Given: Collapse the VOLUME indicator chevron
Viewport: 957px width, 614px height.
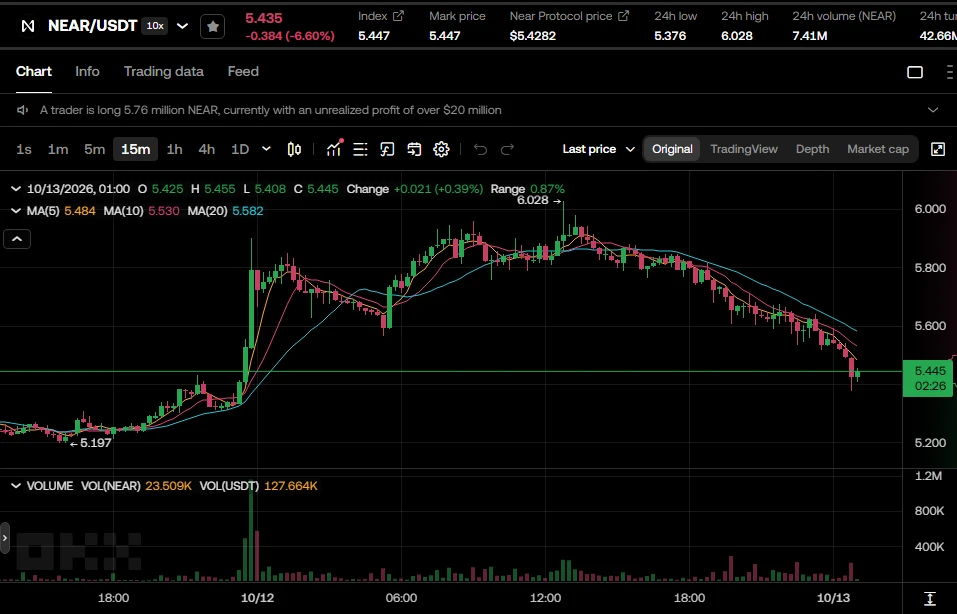Looking at the screenshot, I should (x=16, y=486).
